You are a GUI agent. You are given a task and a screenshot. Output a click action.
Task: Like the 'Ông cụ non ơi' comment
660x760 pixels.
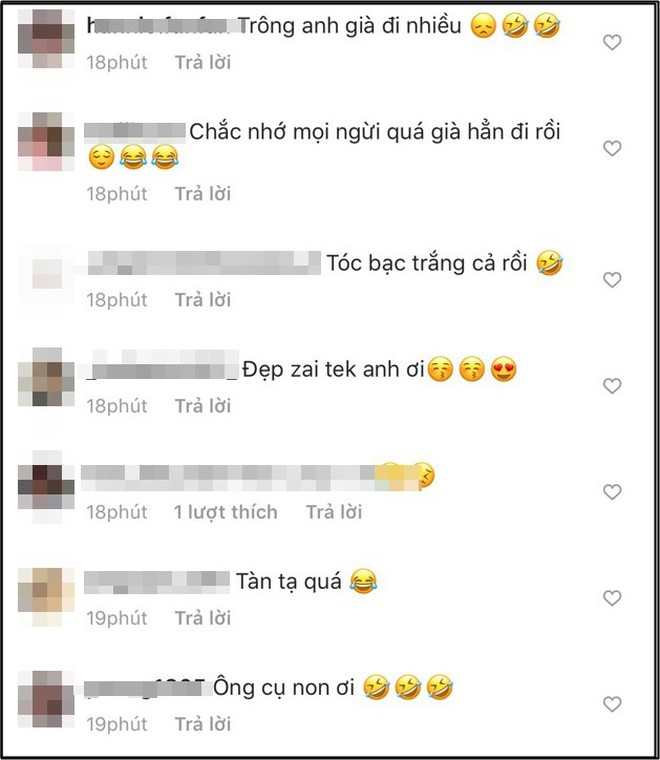pyautogui.click(x=612, y=704)
